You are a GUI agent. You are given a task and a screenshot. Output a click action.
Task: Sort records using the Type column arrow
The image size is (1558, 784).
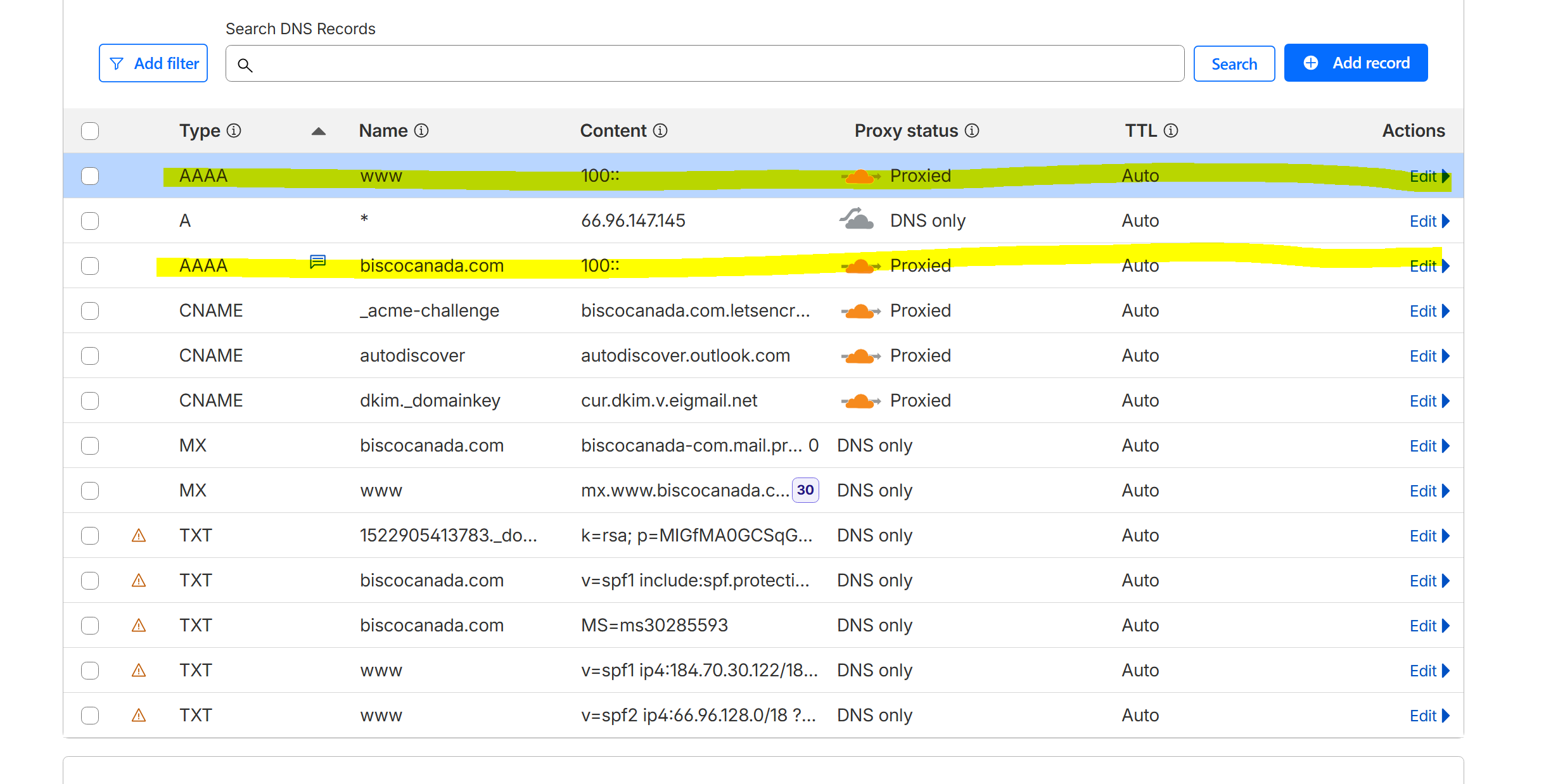coord(319,131)
